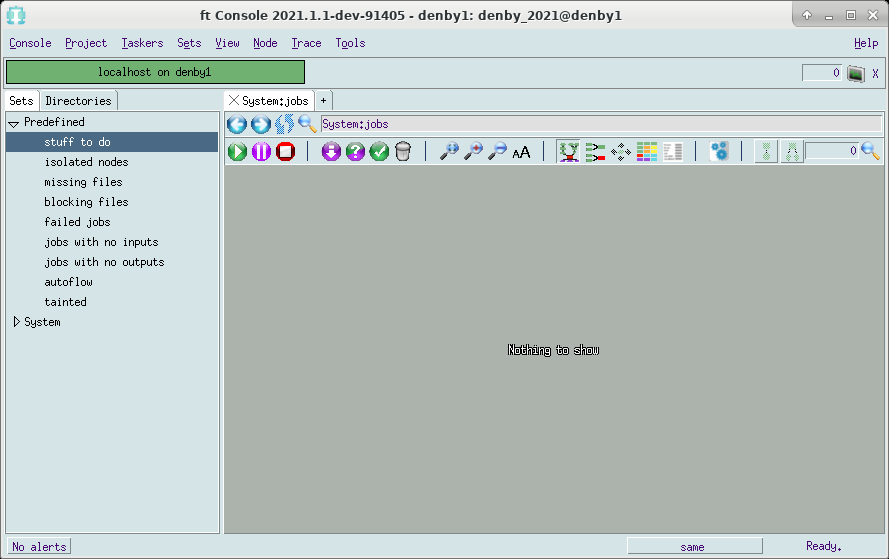Click the green run/play button
Viewport: 889px width, 559px height.
coord(237,152)
